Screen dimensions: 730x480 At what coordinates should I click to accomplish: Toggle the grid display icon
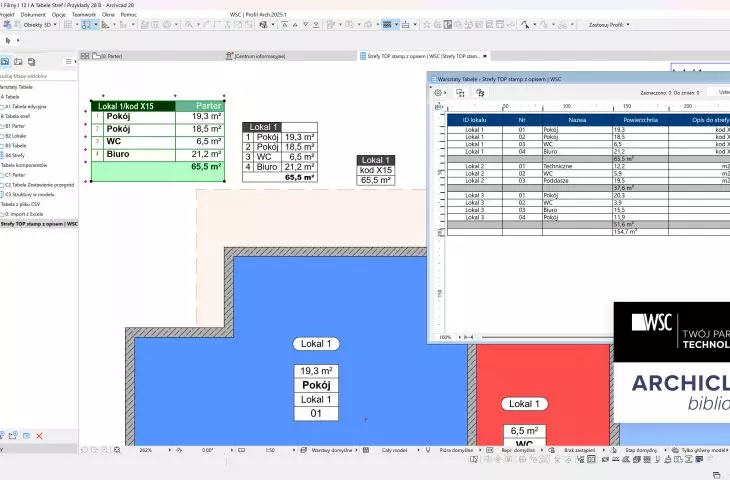68,25
